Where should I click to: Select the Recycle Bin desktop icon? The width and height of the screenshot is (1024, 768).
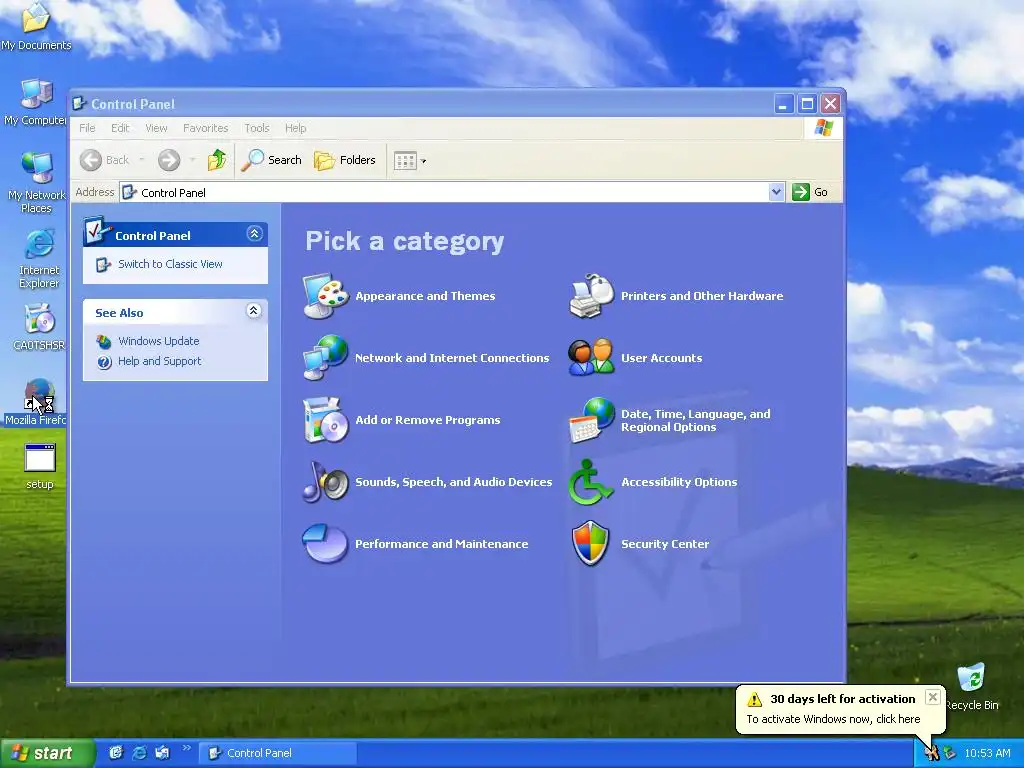[972, 686]
